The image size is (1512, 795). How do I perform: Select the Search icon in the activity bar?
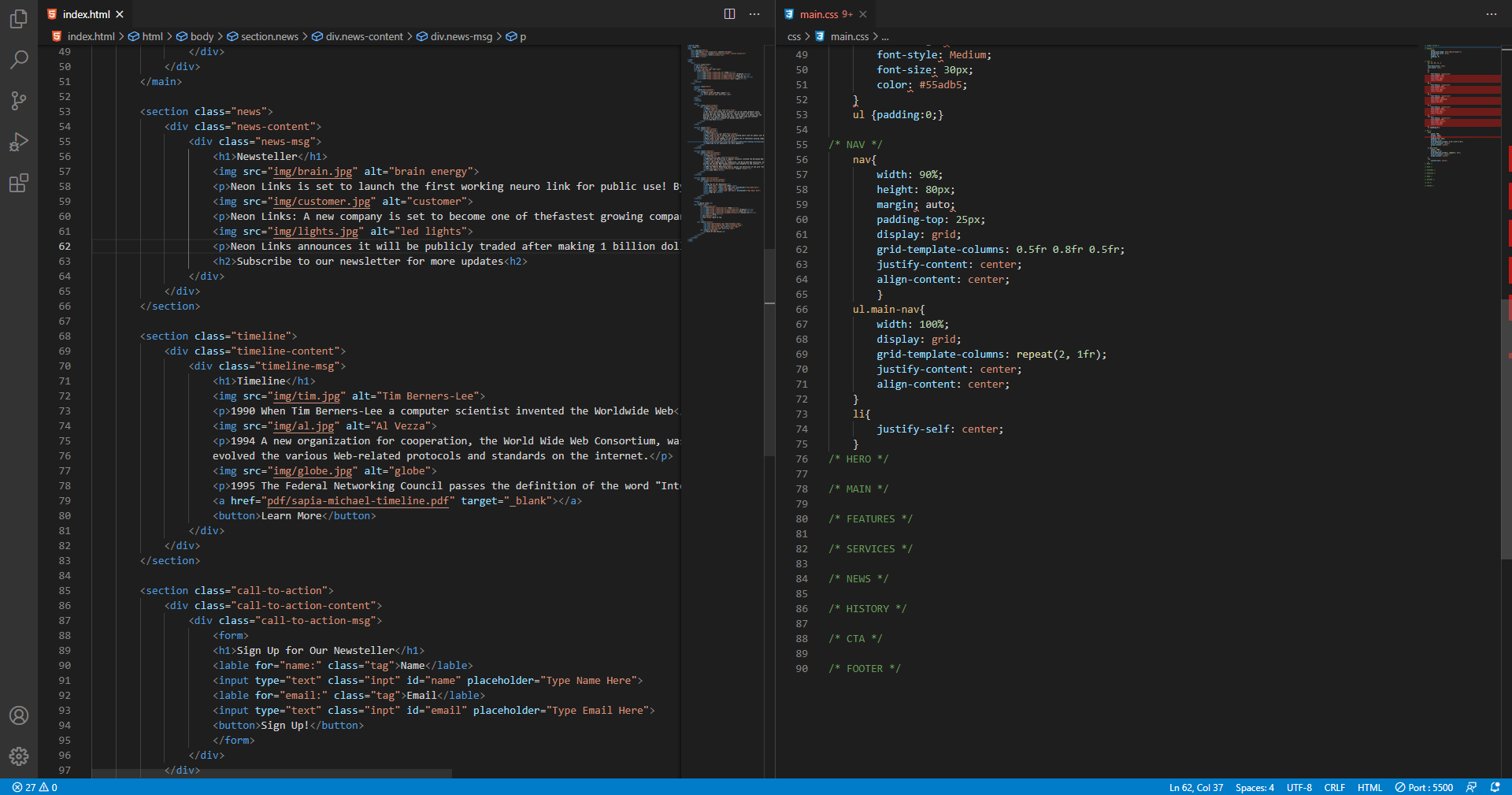click(x=19, y=60)
